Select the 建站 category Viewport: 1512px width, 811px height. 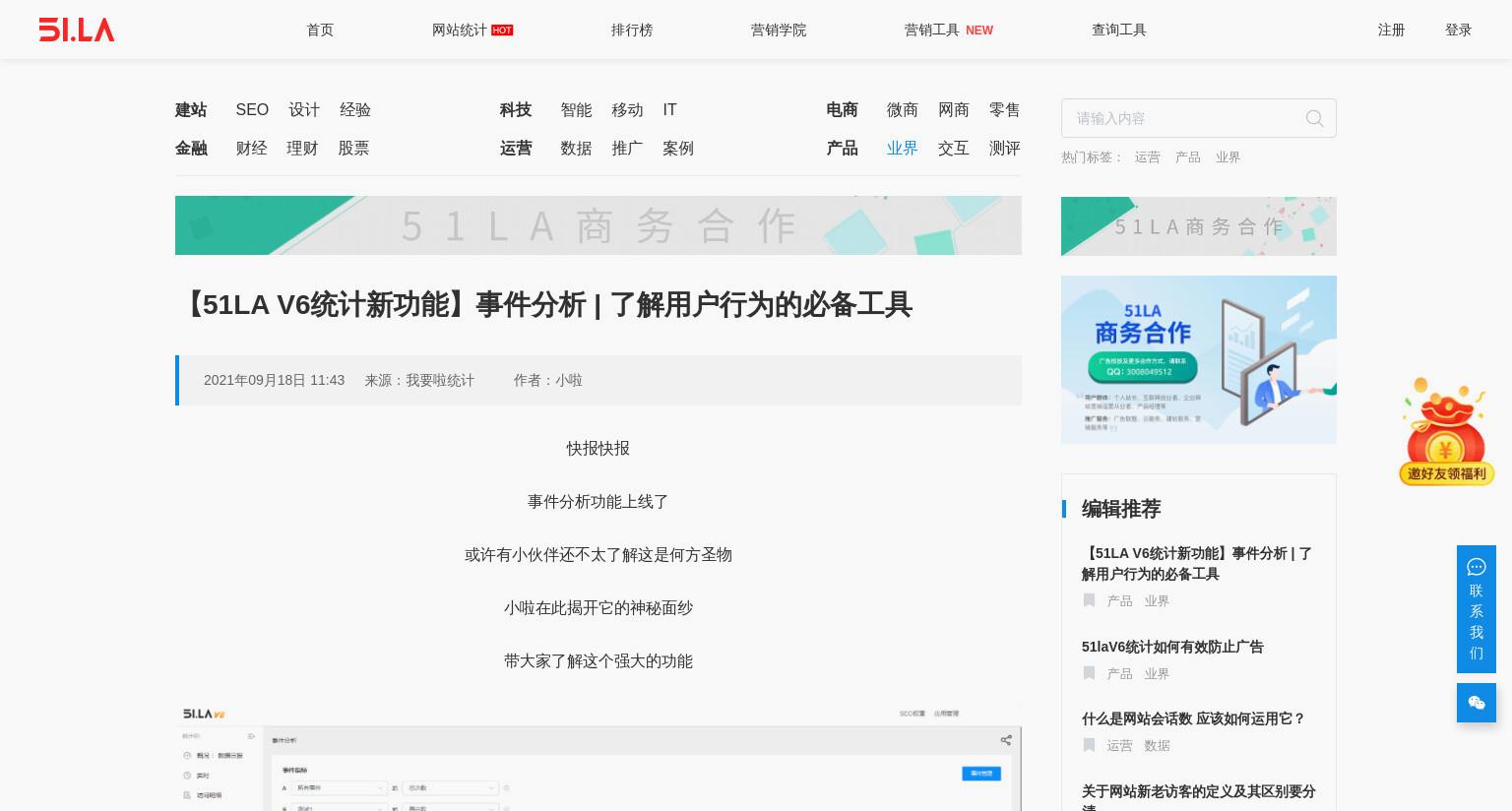click(191, 109)
